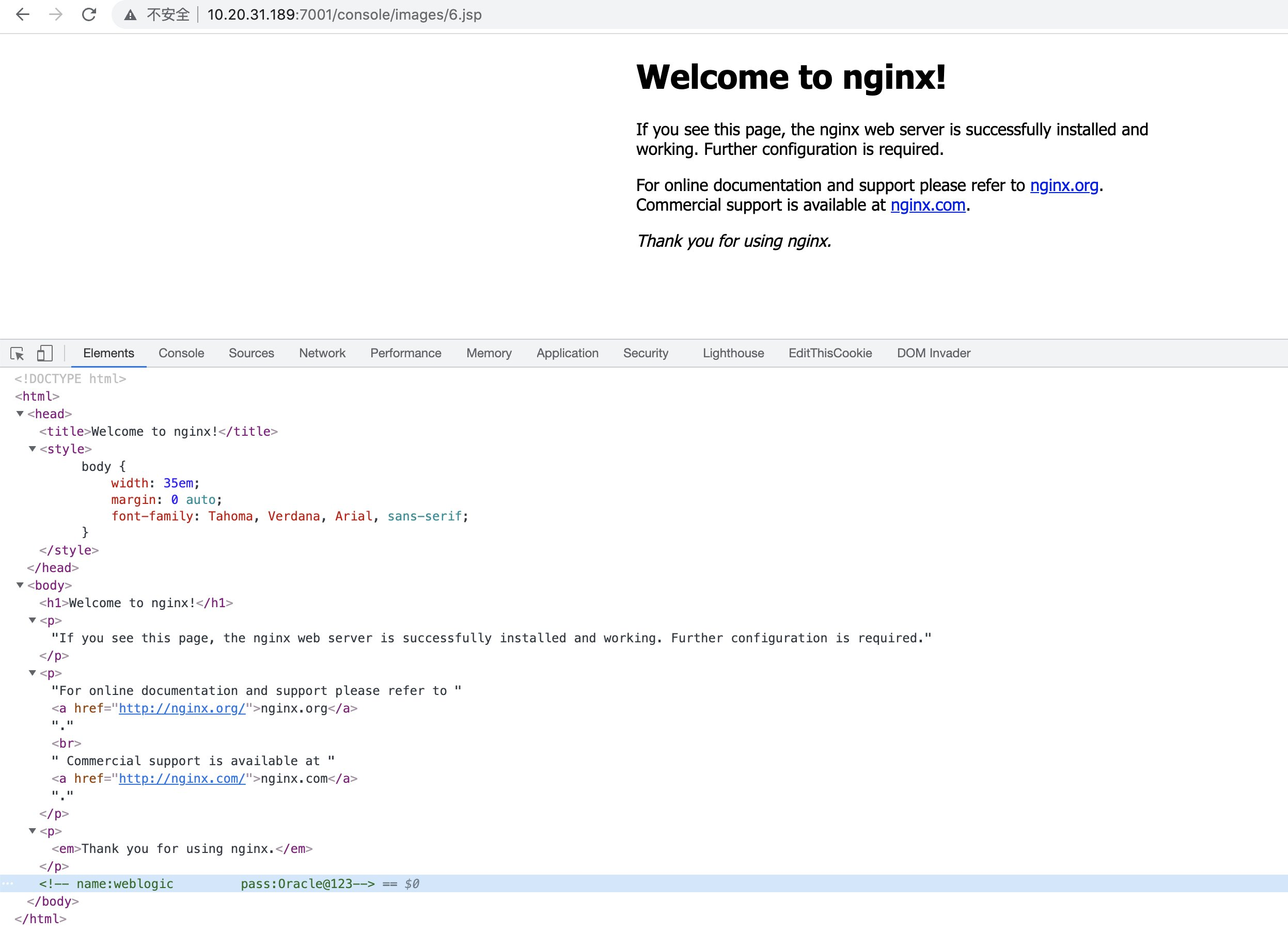1288x949 pixels.
Task: Click the 'Welcome to nginx!' page heading
Action: pos(791,77)
